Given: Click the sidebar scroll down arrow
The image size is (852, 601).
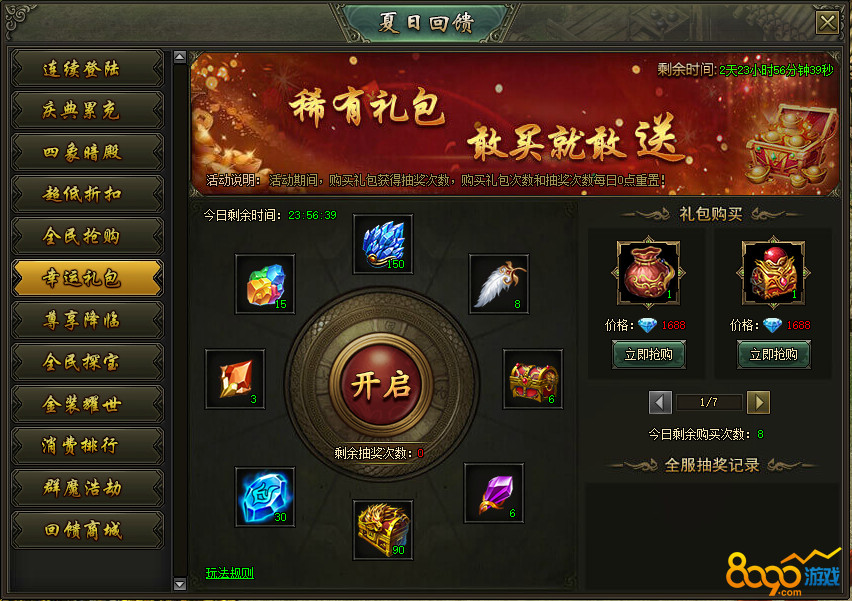Looking at the screenshot, I should 180,584.
